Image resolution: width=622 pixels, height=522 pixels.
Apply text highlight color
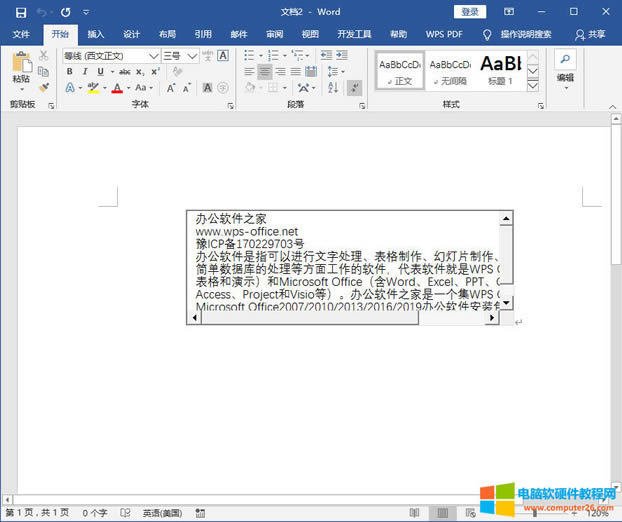(93, 88)
